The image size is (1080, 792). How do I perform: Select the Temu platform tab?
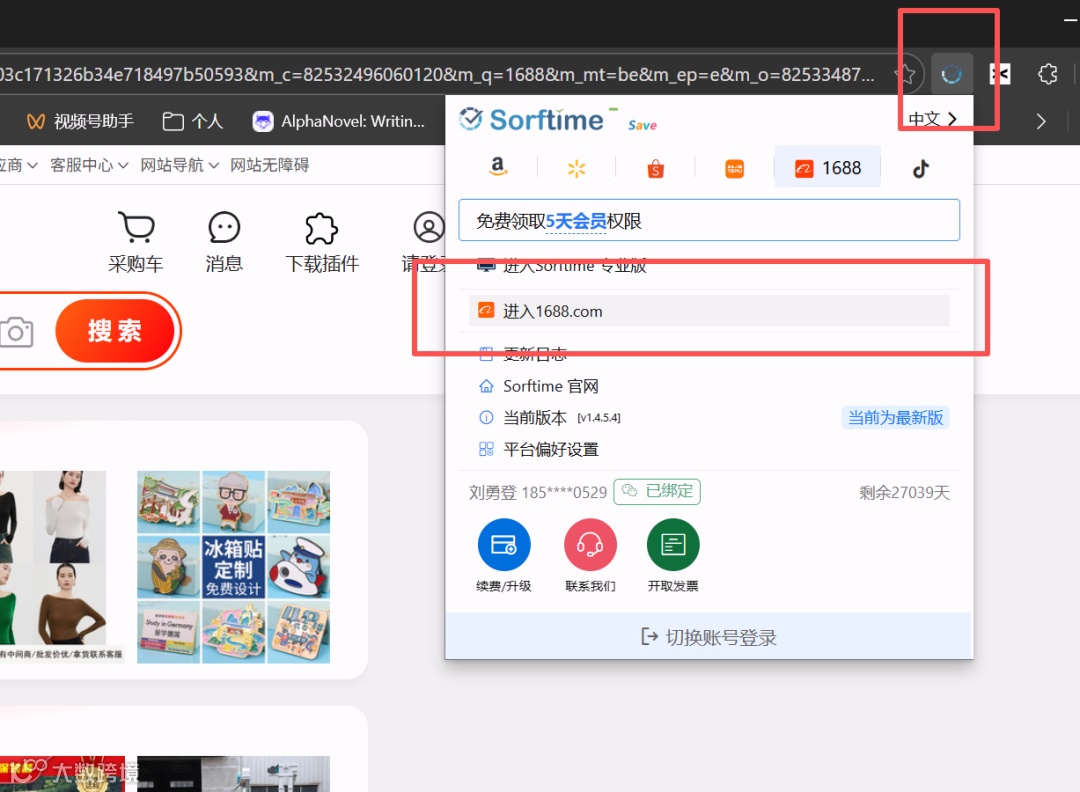pyautogui.click(x=734, y=168)
